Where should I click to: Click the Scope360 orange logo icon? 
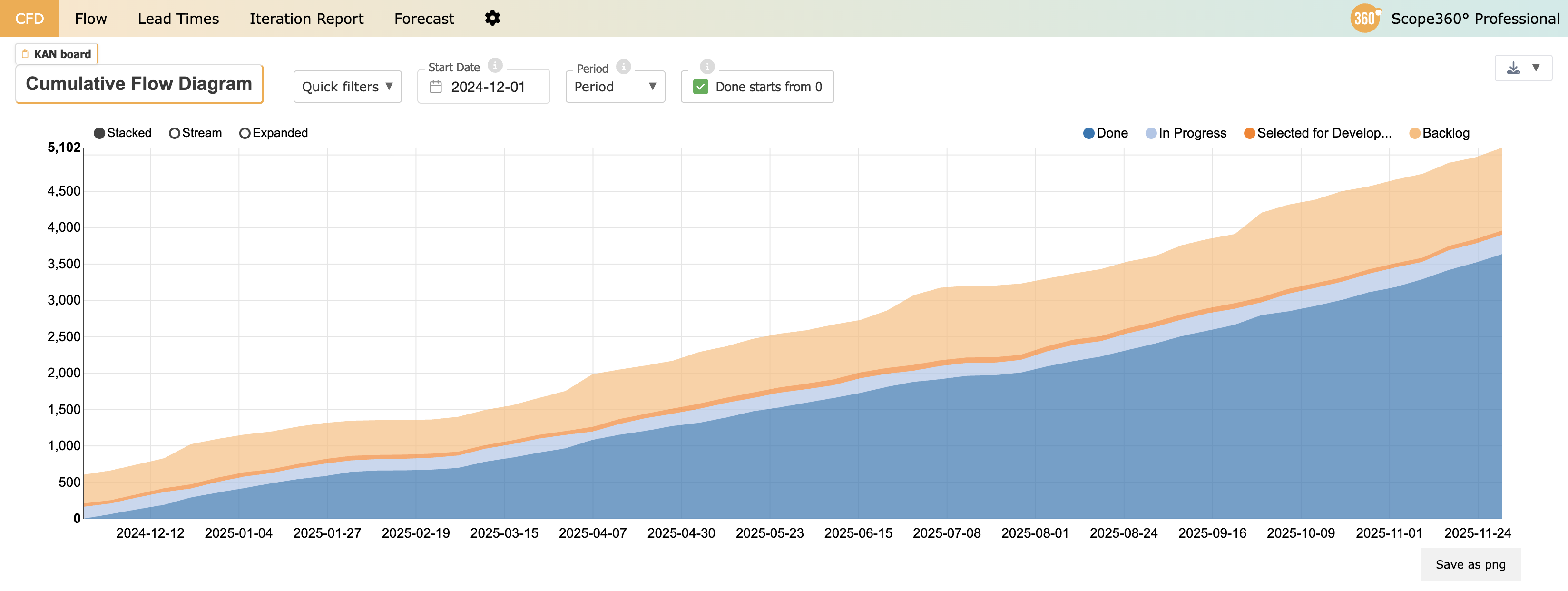tap(1365, 18)
